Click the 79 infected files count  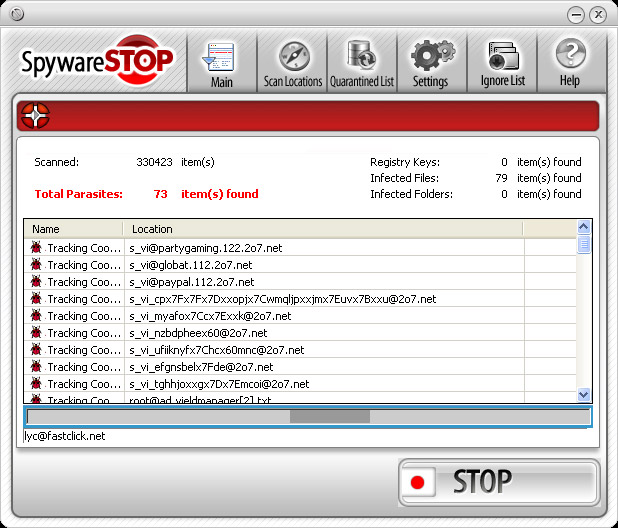[x=501, y=178]
